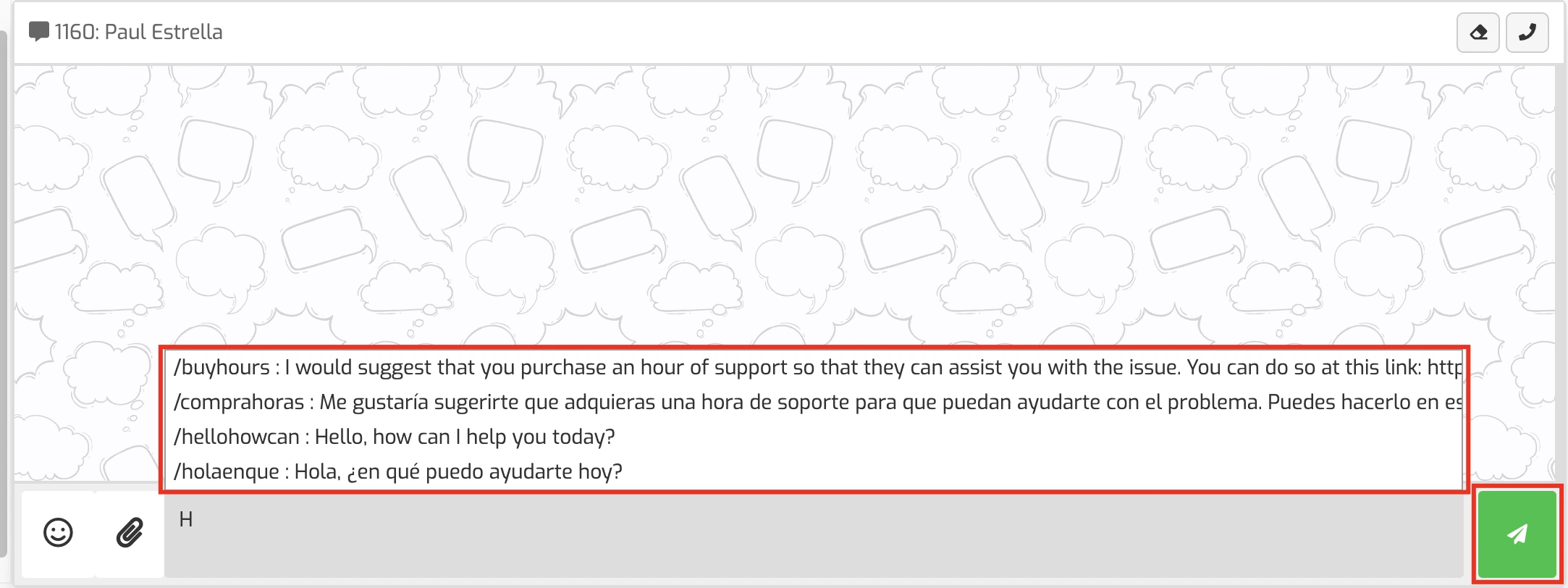The height and width of the screenshot is (588, 1568).
Task: Click the left edge vertical scrollbar
Action: click(4, 290)
